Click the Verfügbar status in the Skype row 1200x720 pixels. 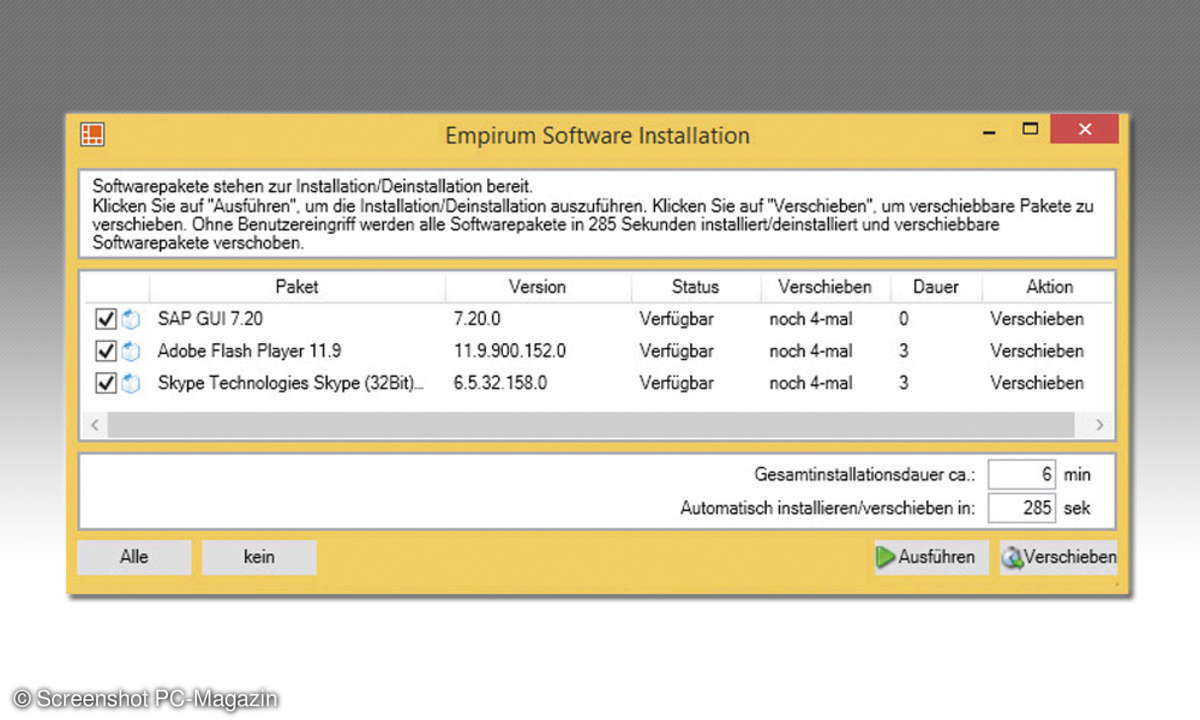[x=677, y=384]
